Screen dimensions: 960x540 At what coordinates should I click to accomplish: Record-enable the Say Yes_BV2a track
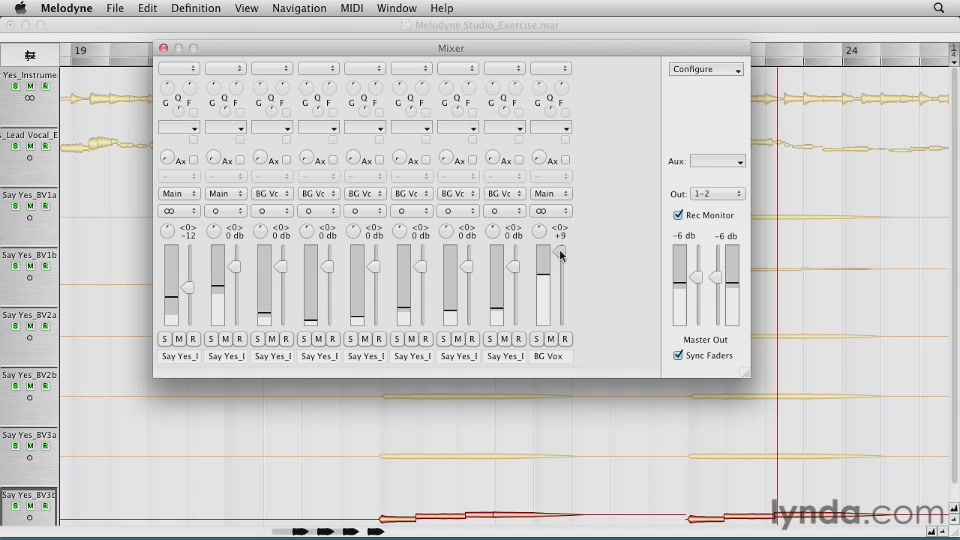45,326
